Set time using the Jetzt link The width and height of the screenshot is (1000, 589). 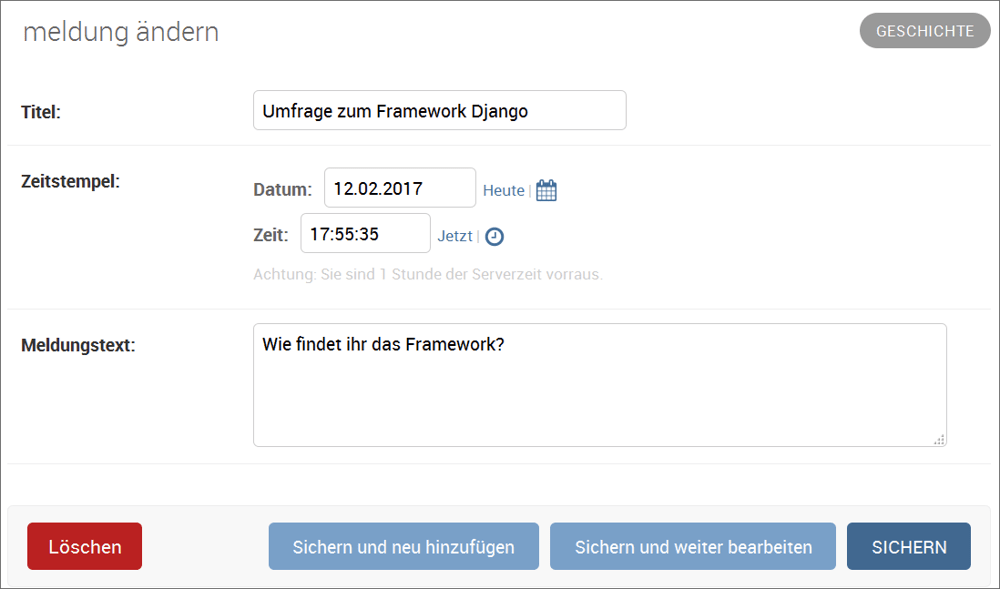tap(454, 237)
